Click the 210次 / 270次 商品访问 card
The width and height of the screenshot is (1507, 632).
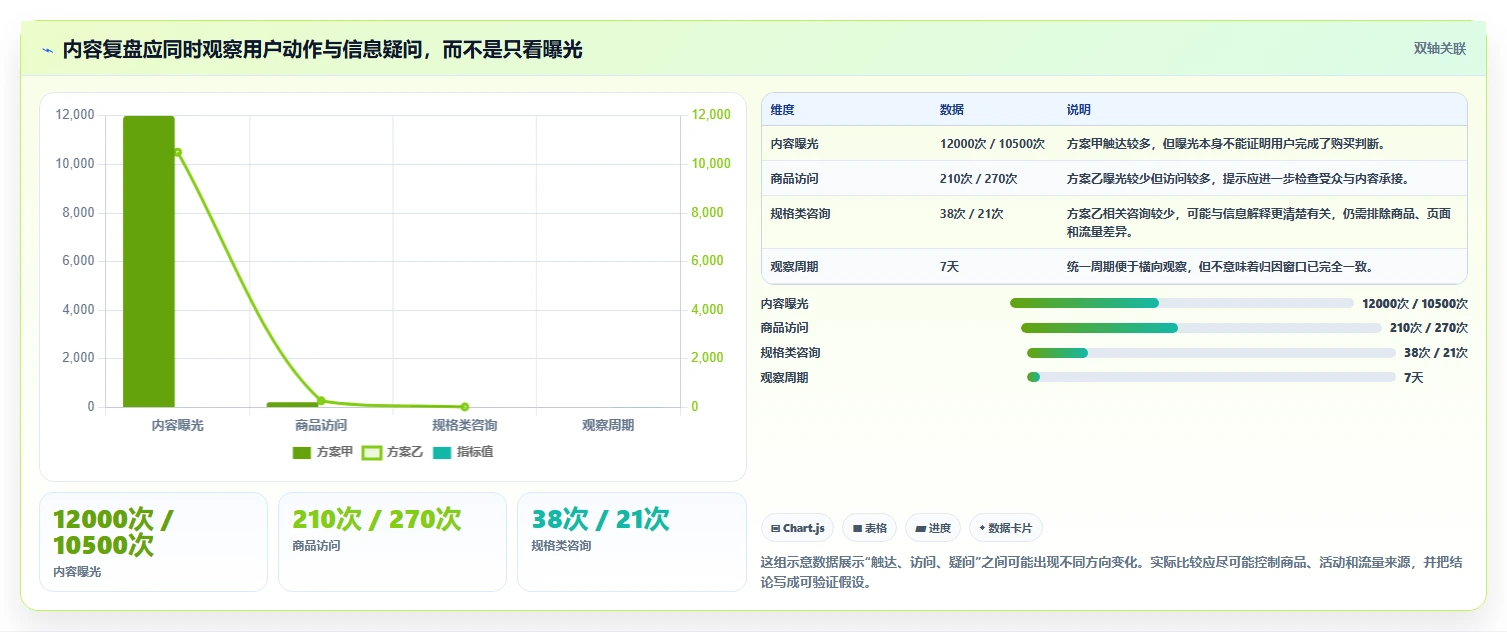(392, 542)
